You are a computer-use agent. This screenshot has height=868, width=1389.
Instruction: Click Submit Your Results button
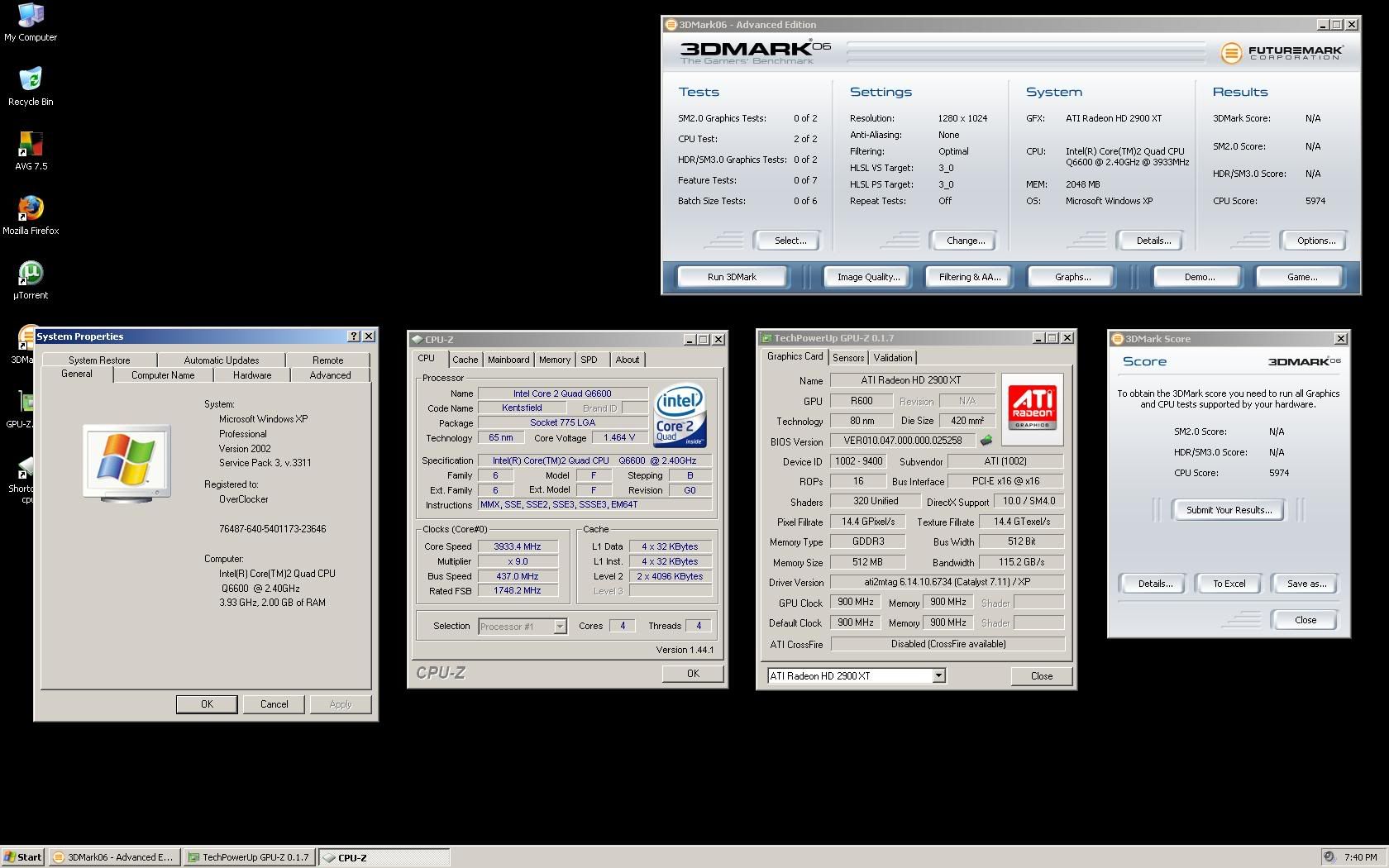click(1229, 510)
